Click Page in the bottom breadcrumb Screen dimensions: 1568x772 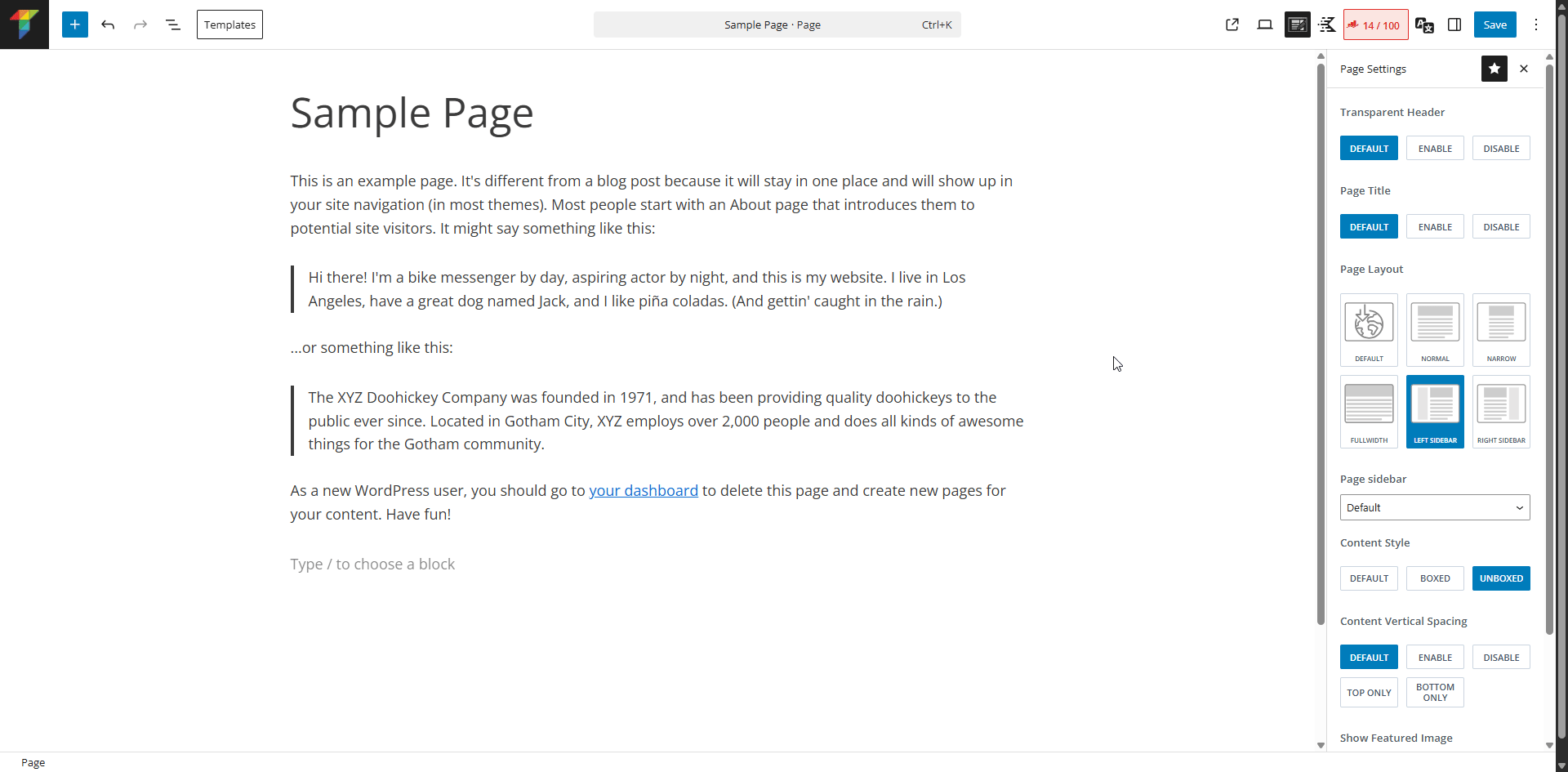point(33,762)
